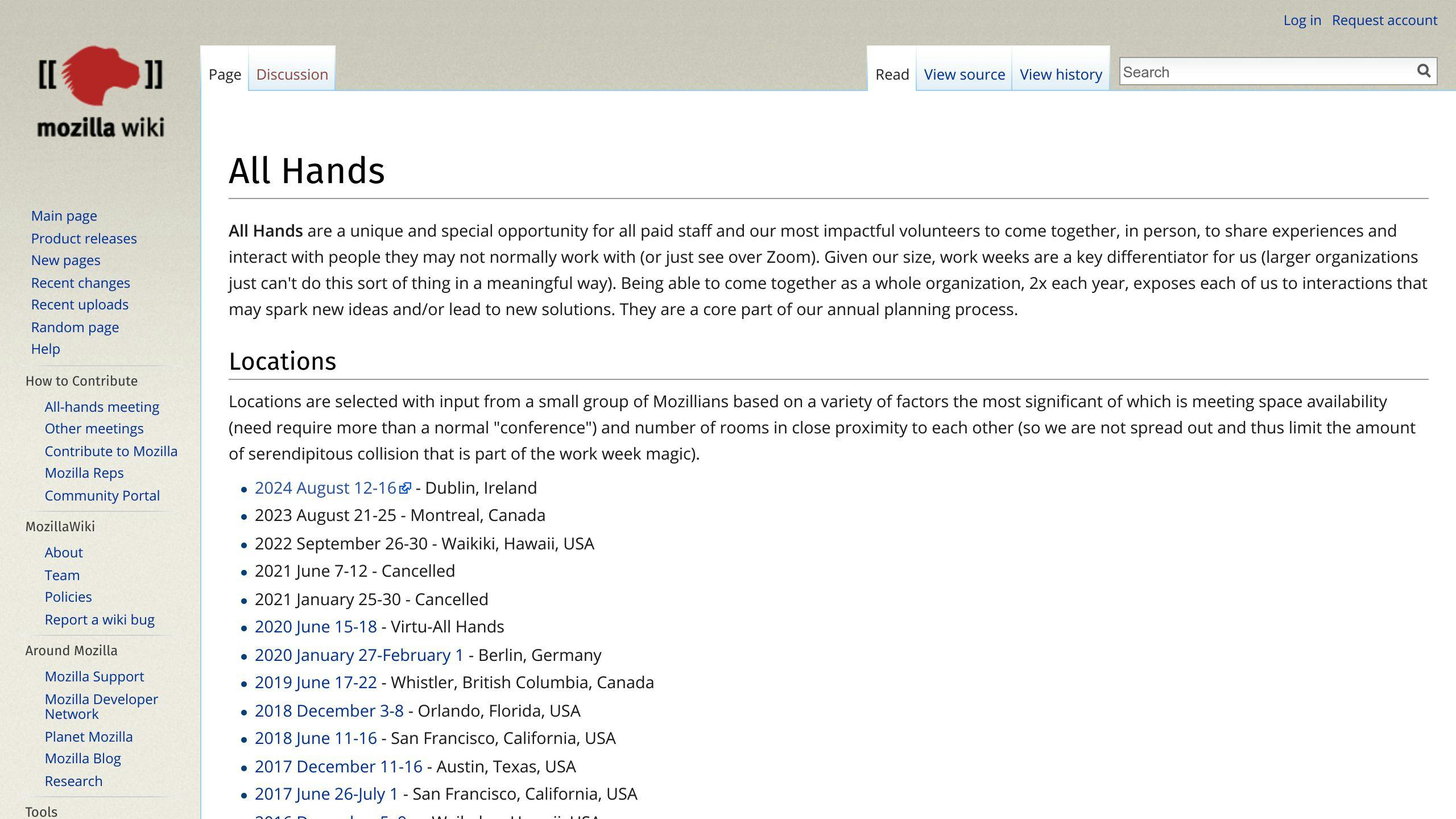1456x819 pixels.
Task: Switch to the Discussion tab
Action: coord(292,74)
